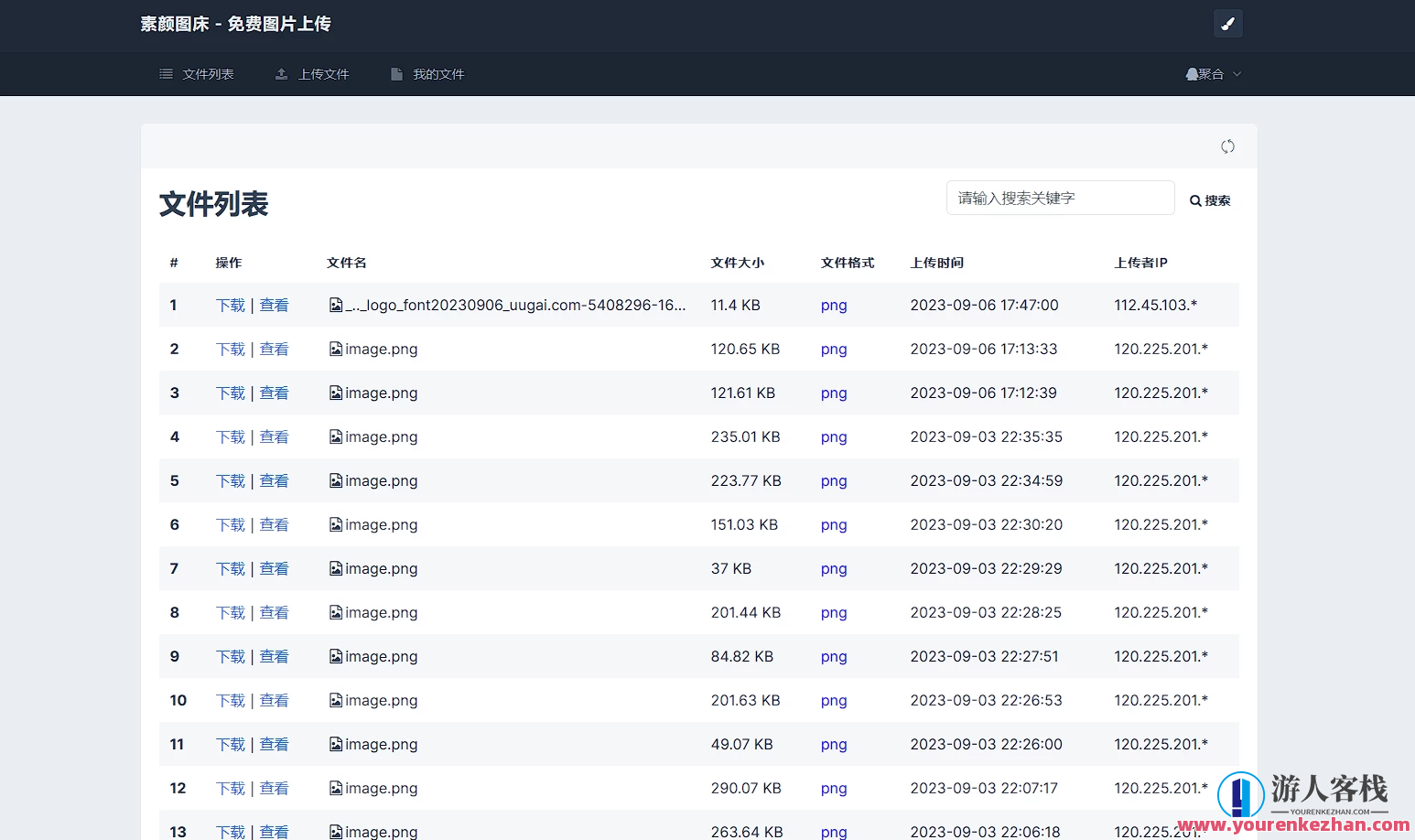1415x840 pixels.
Task: View the 84.82 KB image in row 9
Action: 274,656
